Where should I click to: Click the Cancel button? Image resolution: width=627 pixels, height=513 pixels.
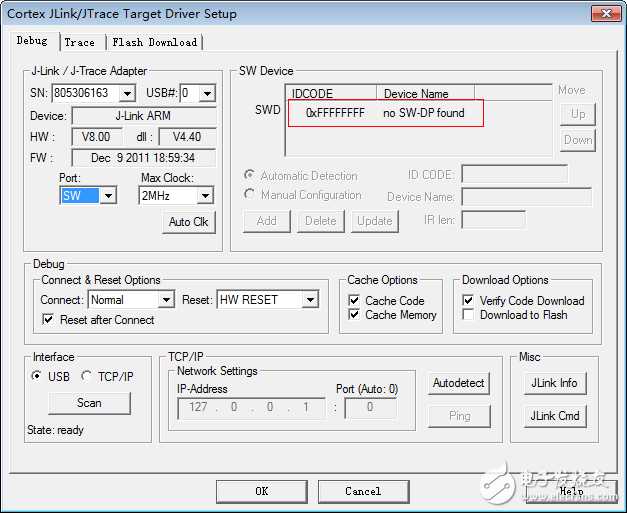click(x=363, y=491)
